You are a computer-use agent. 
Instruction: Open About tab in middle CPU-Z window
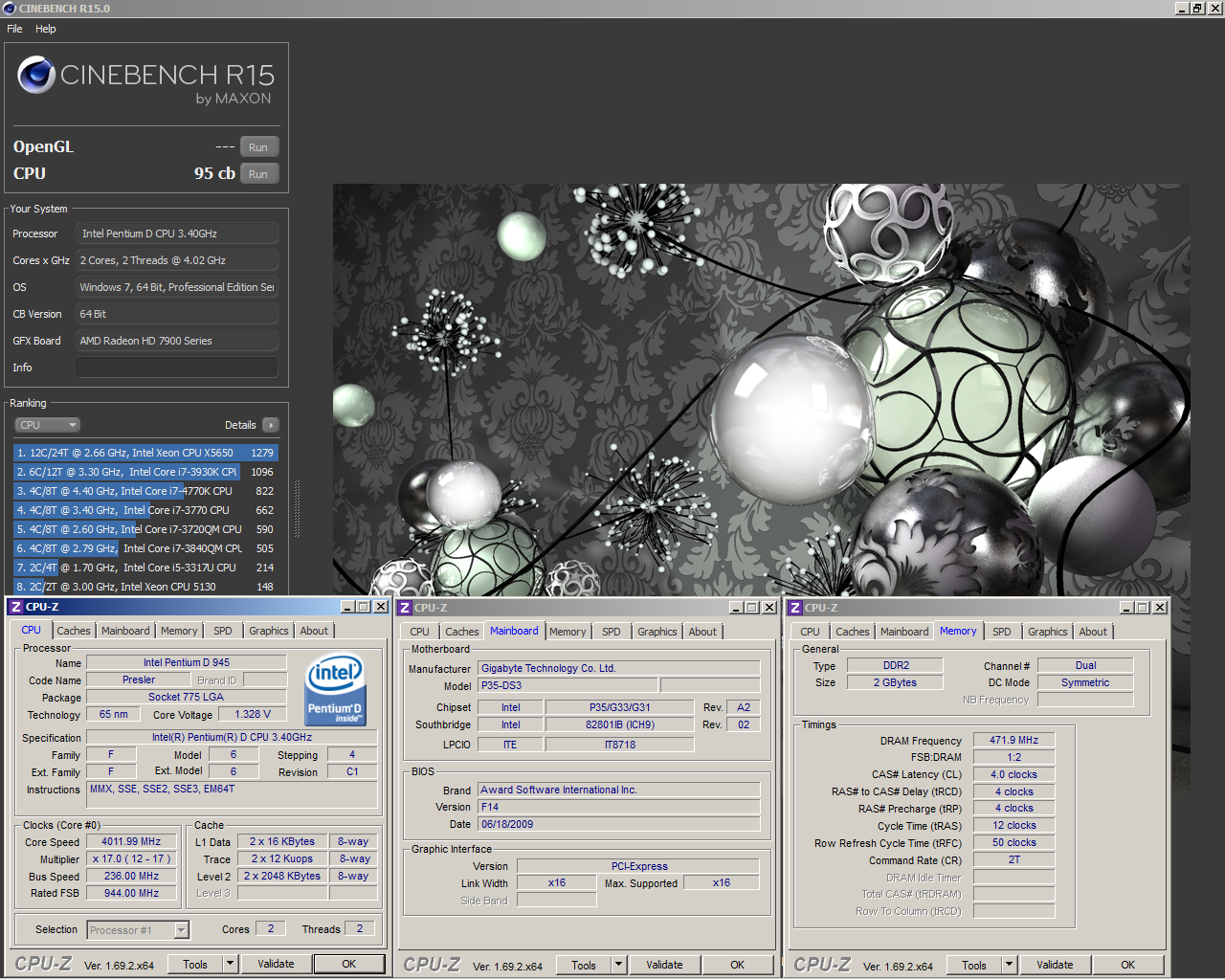point(702,632)
